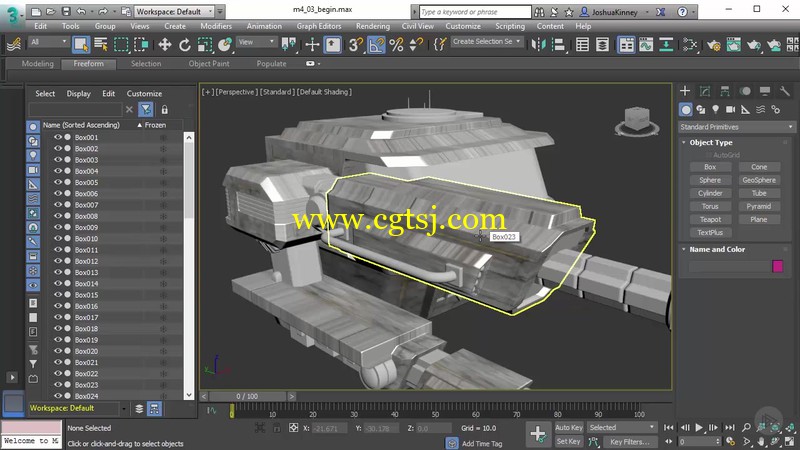800x450 pixels.
Task: Open the Create panel tab
Action: point(685,91)
